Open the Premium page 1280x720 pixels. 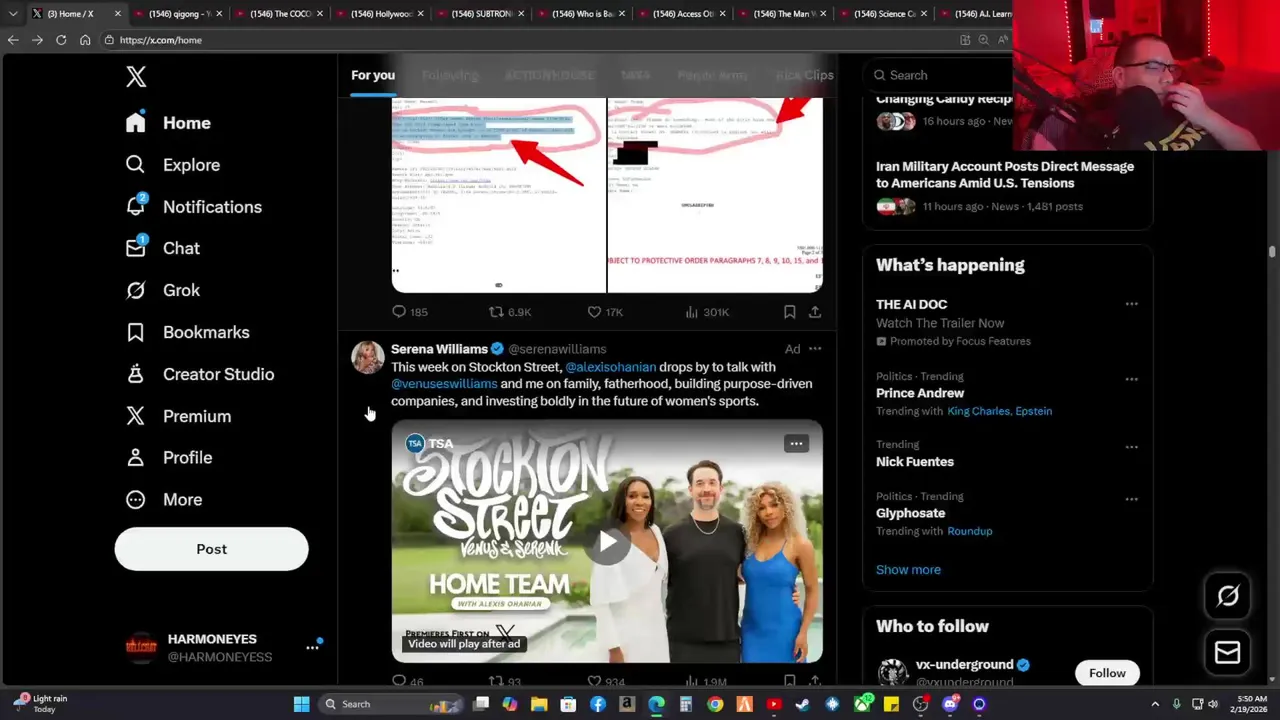pyautogui.click(x=178, y=416)
